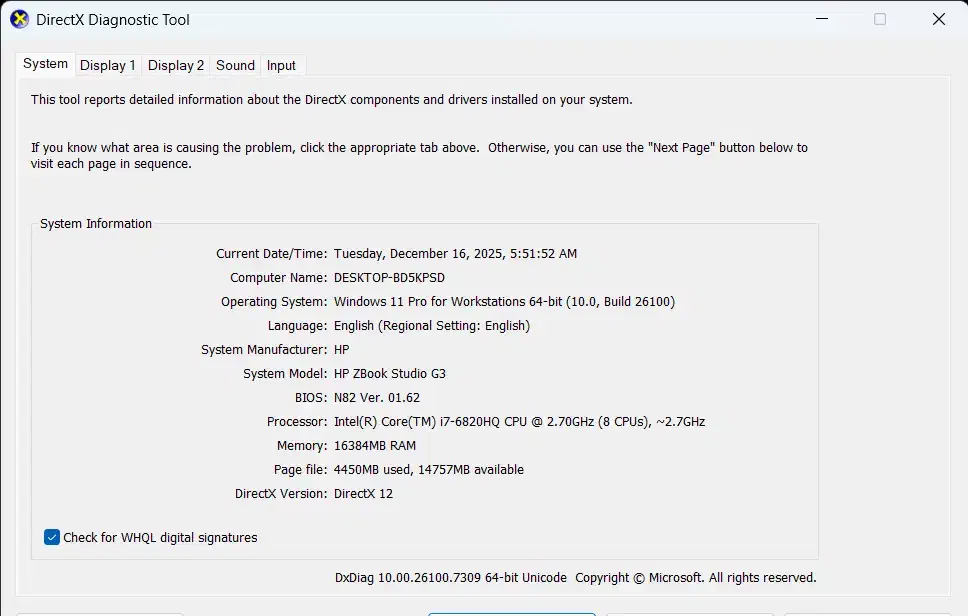968x616 pixels.
Task: Click the Intel Core i7-6820HQ processor text
Action: tap(519, 422)
